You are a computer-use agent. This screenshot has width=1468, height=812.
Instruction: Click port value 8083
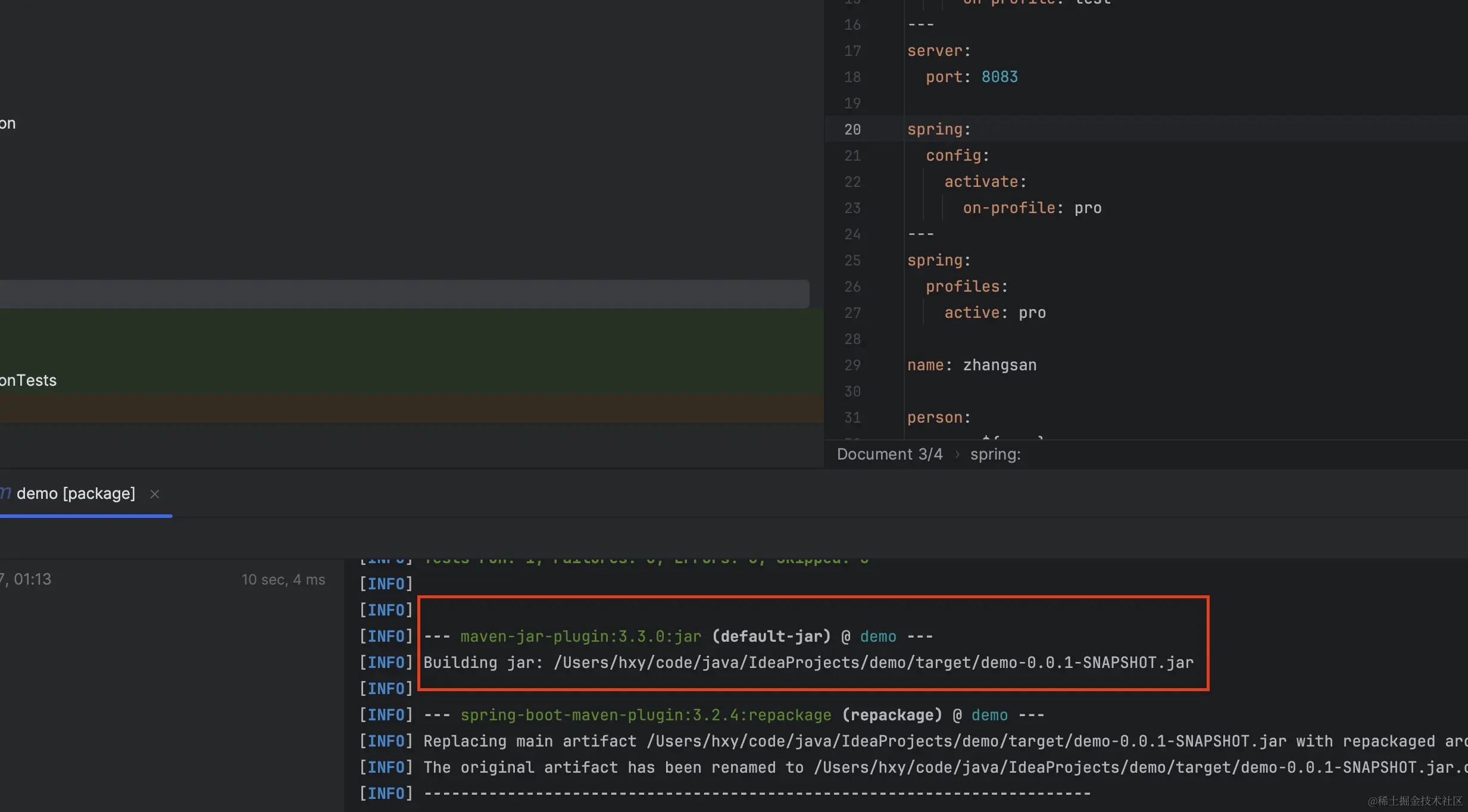click(x=999, y=77)
